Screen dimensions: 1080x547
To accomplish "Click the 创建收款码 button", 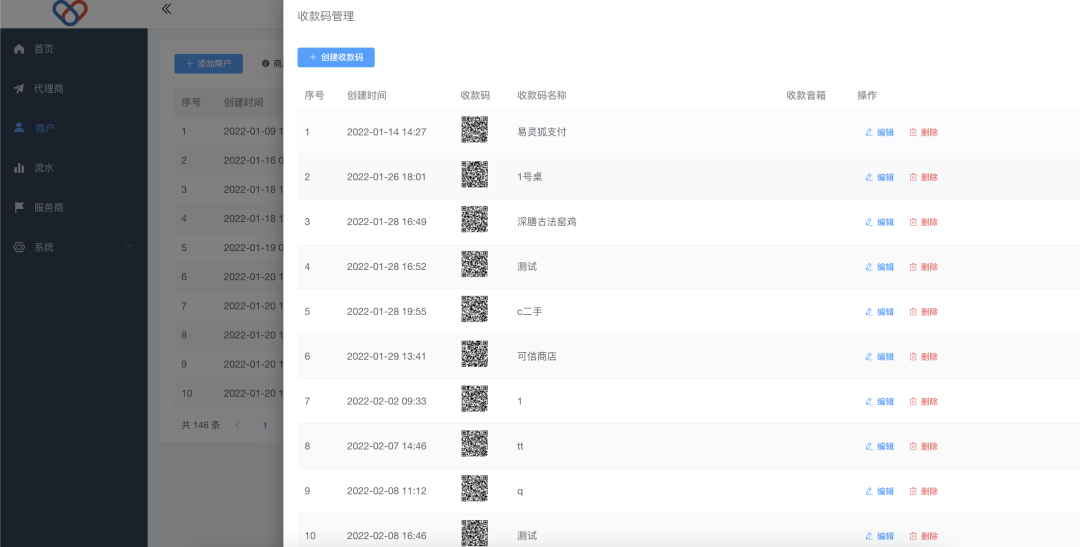I will (x=336, y=57).
